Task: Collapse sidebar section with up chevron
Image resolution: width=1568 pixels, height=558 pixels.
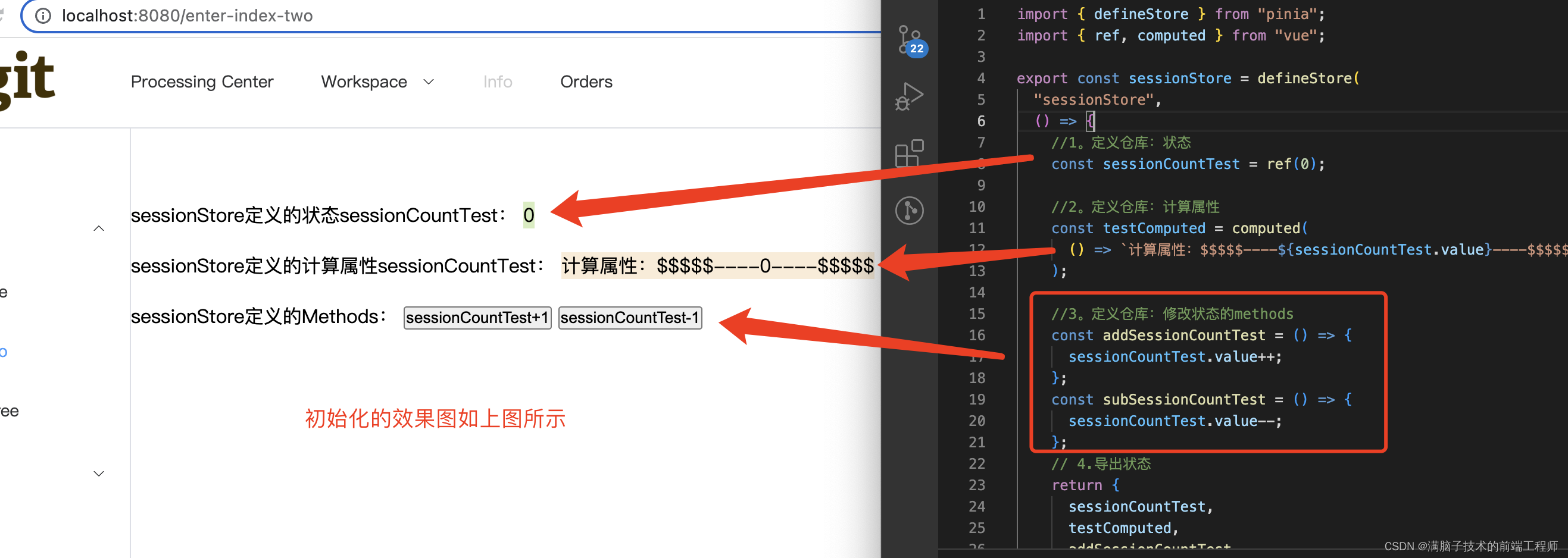Action: click(99, 228)
